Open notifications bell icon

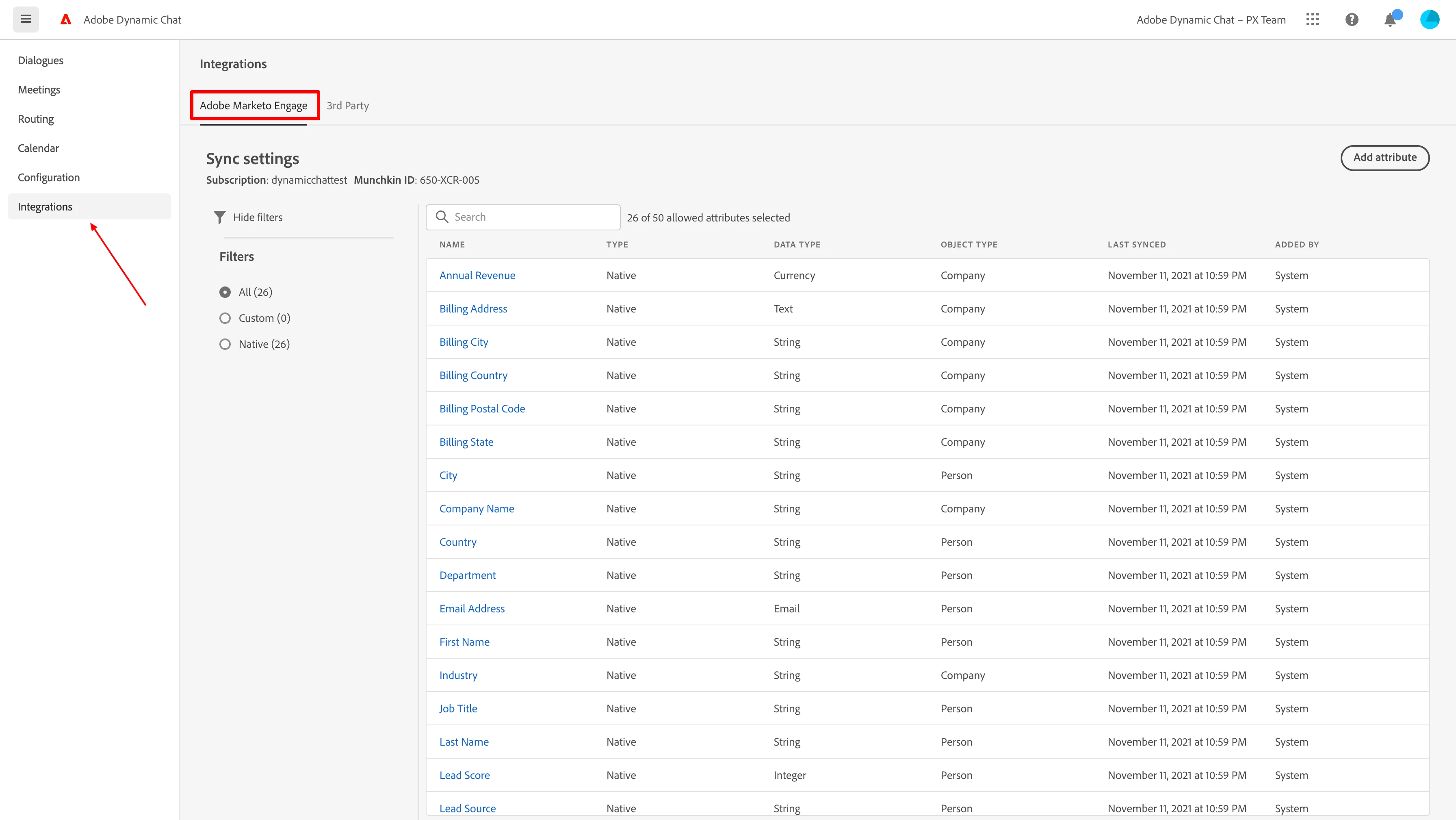pos(1390,20)
